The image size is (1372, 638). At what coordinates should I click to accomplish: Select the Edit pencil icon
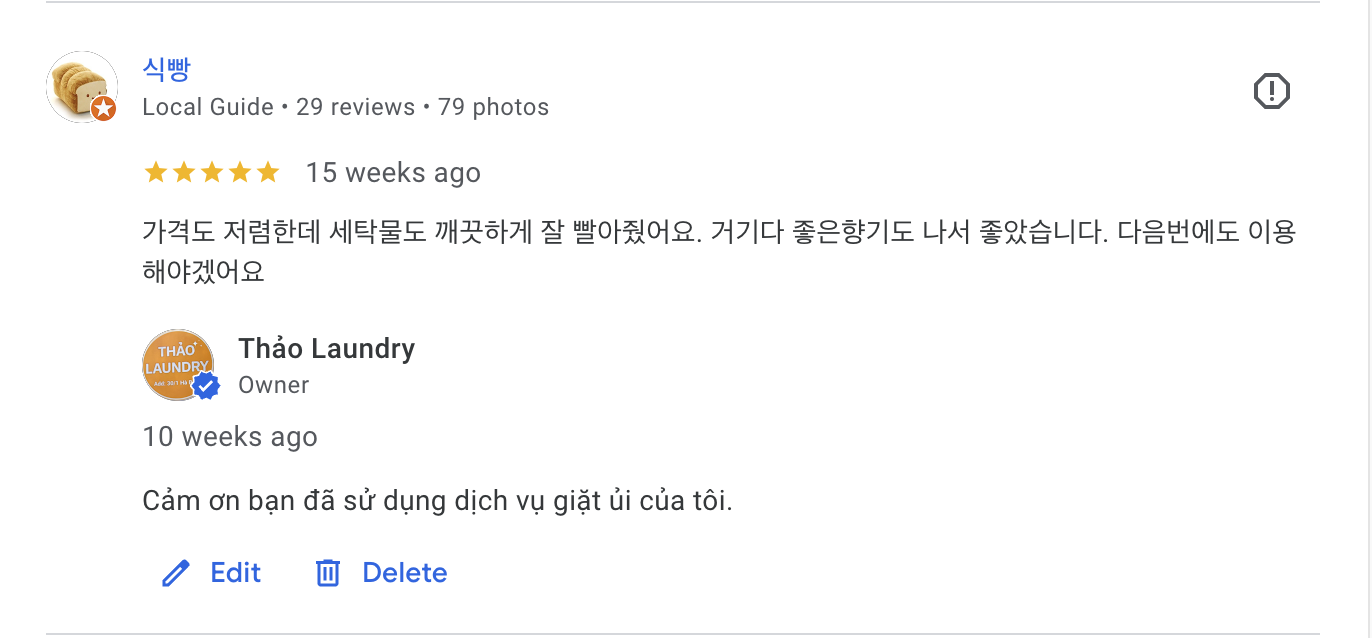click(x=176, y=572)
